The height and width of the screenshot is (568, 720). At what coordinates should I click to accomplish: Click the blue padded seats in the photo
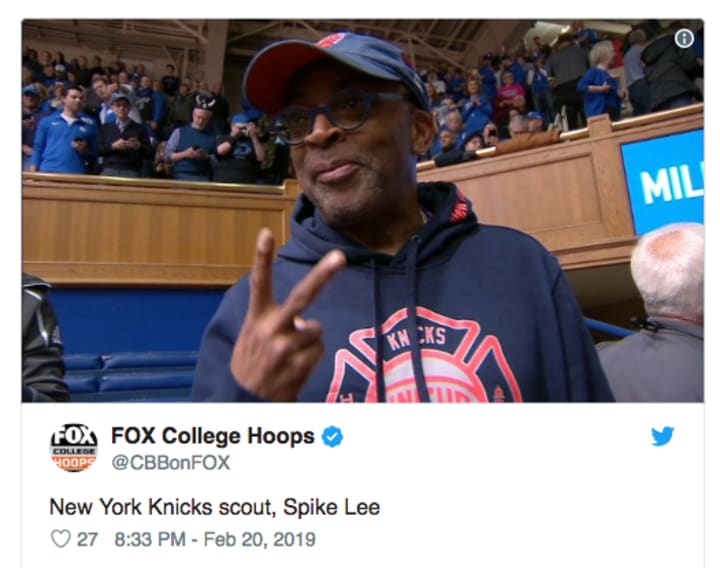coord(131,374)
